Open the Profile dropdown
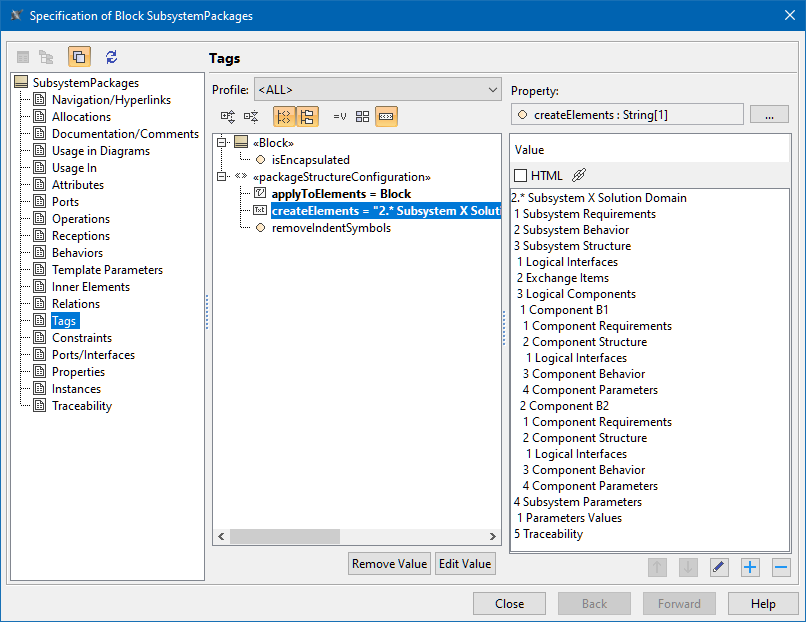 tap(377, 90)
